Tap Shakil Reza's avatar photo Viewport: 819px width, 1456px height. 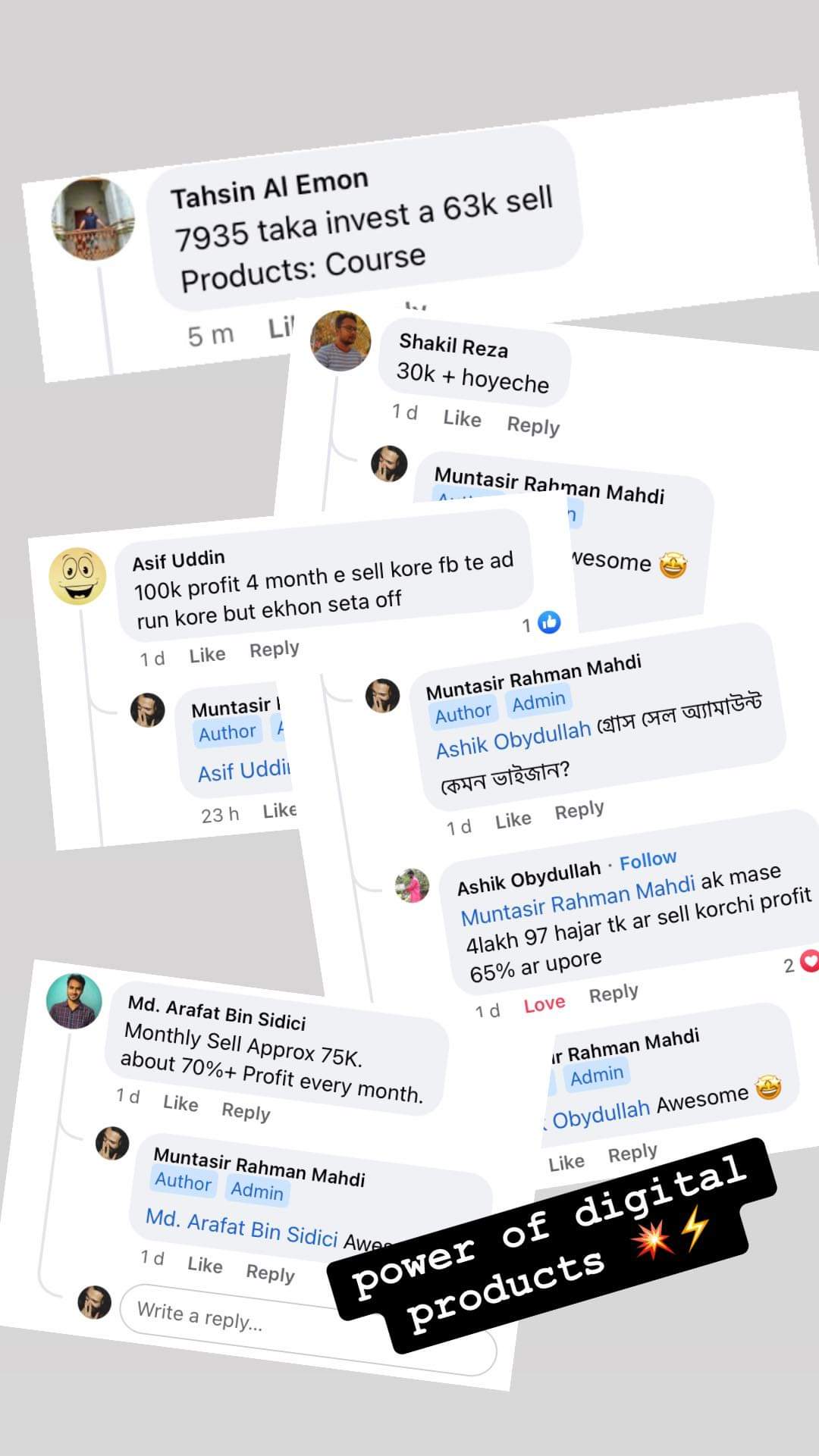point(341,340)
